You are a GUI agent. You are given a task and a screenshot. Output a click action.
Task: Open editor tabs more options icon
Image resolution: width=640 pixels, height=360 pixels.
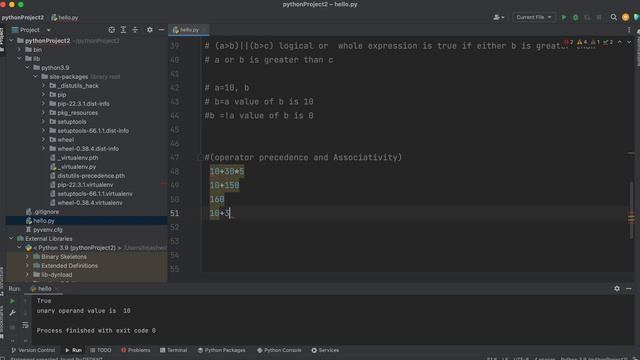click(629, 30)
